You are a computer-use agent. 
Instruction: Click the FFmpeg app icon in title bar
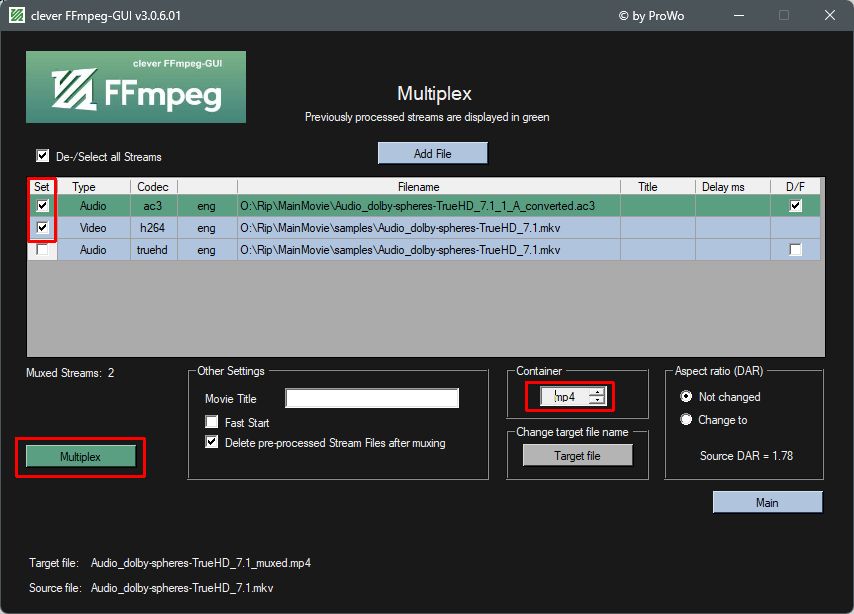(17, 15)
